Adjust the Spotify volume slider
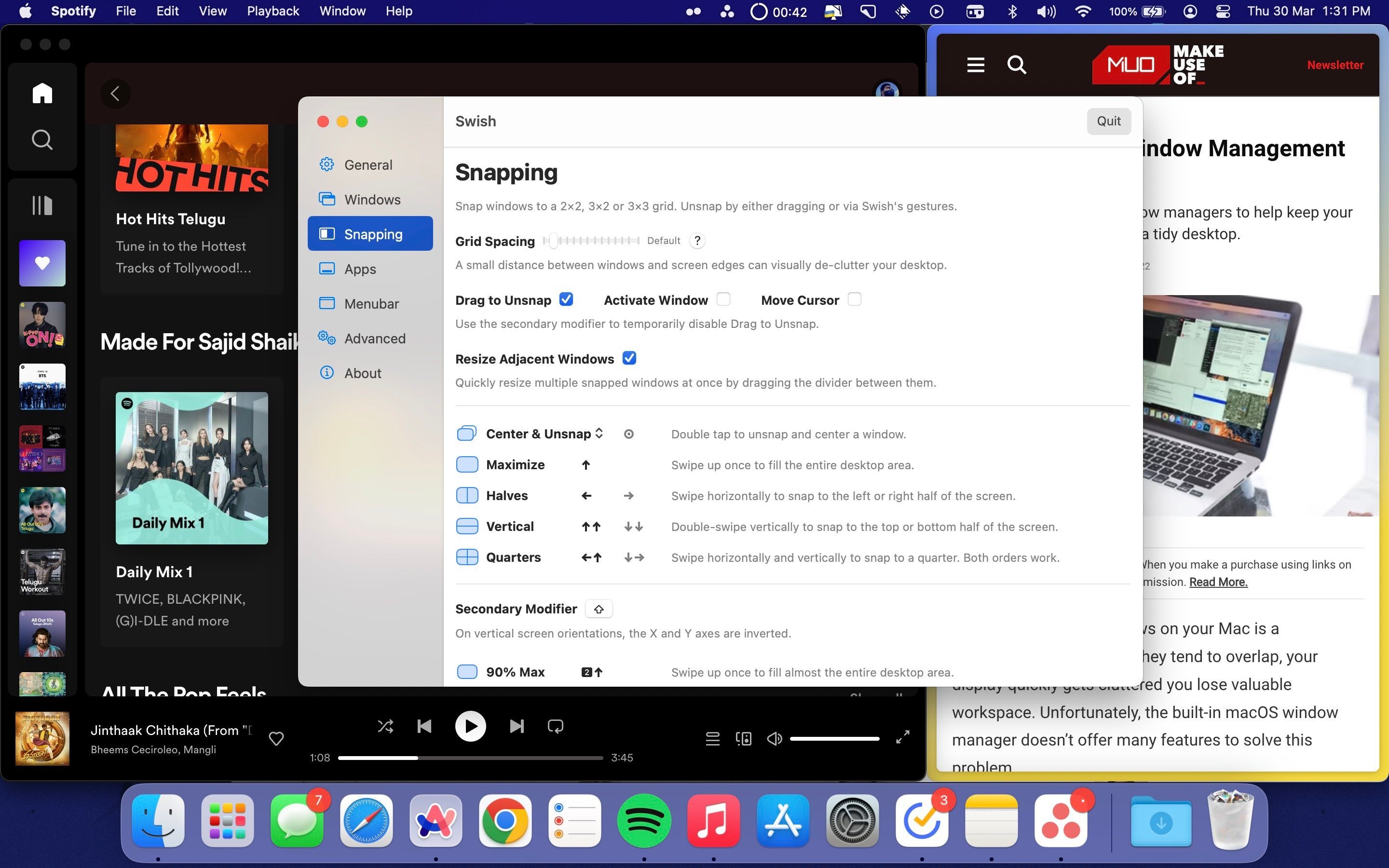The width and height of the screenshot is (1389, 868). click(834, 738)
